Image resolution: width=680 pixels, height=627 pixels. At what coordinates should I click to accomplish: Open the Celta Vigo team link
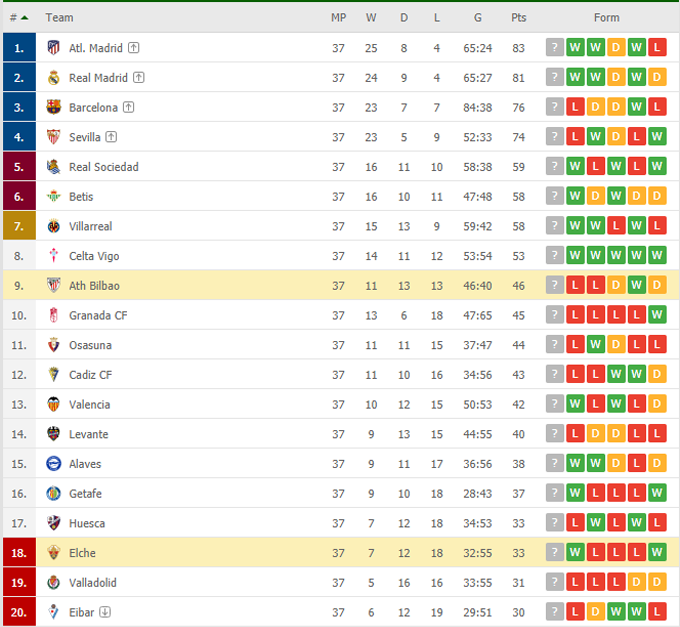[94, 256]
